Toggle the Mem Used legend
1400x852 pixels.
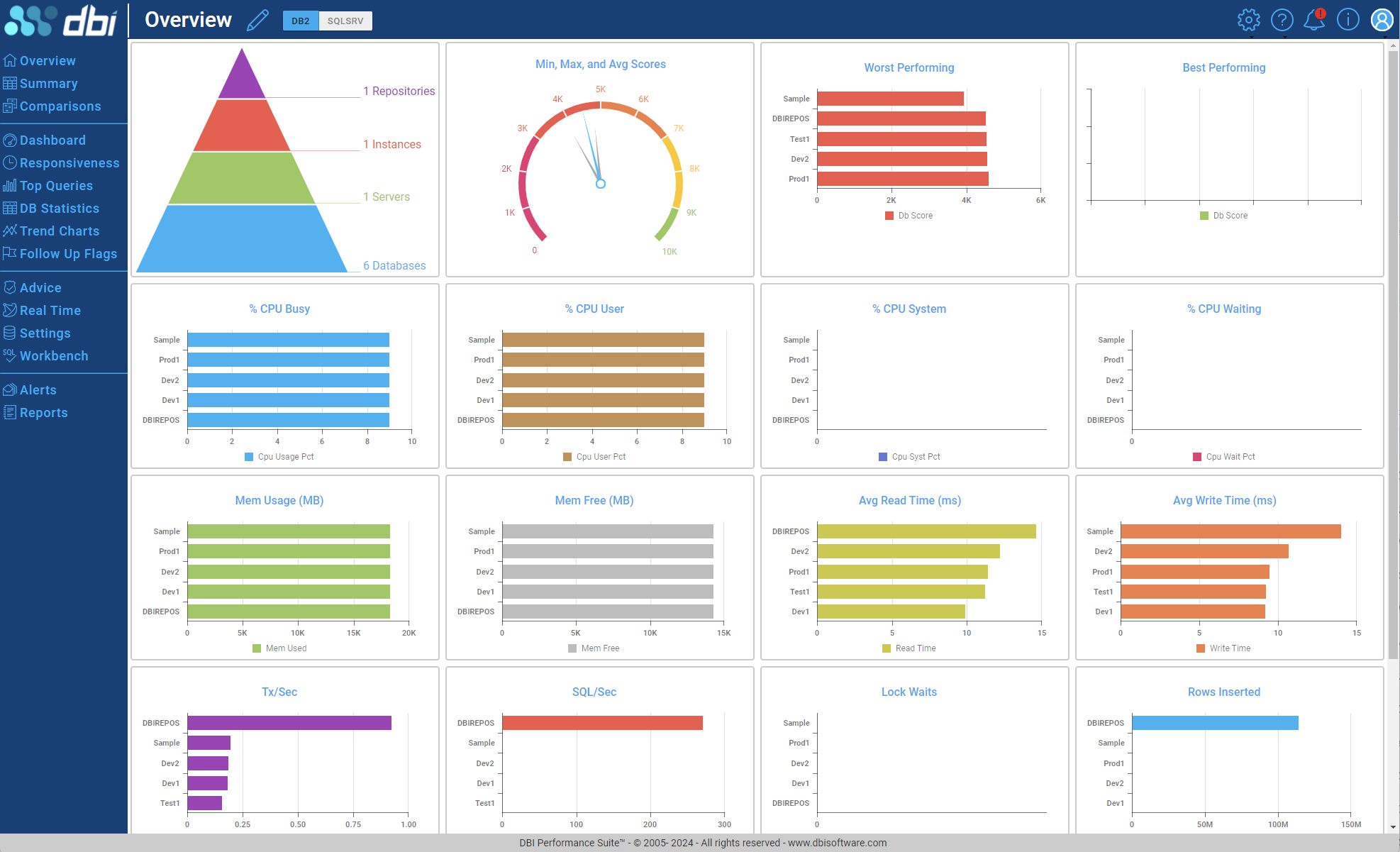[x=279, y=648]
